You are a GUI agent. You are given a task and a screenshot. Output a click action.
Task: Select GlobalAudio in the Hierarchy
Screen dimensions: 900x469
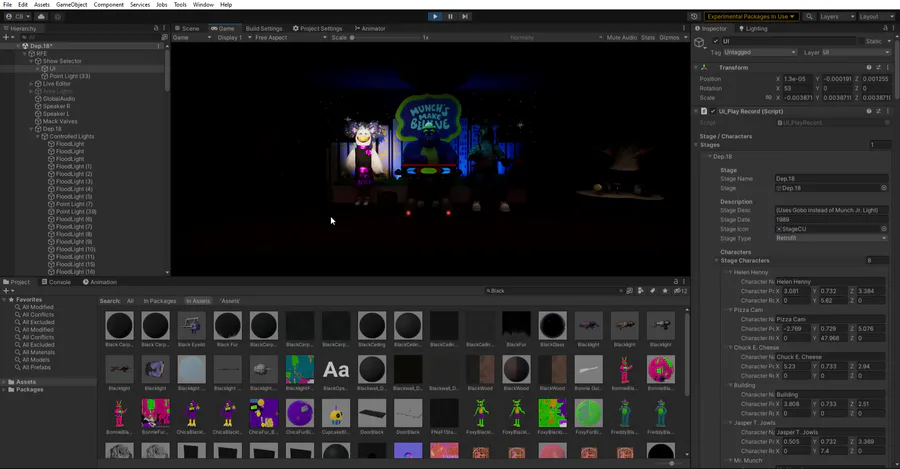coord(59,99)
